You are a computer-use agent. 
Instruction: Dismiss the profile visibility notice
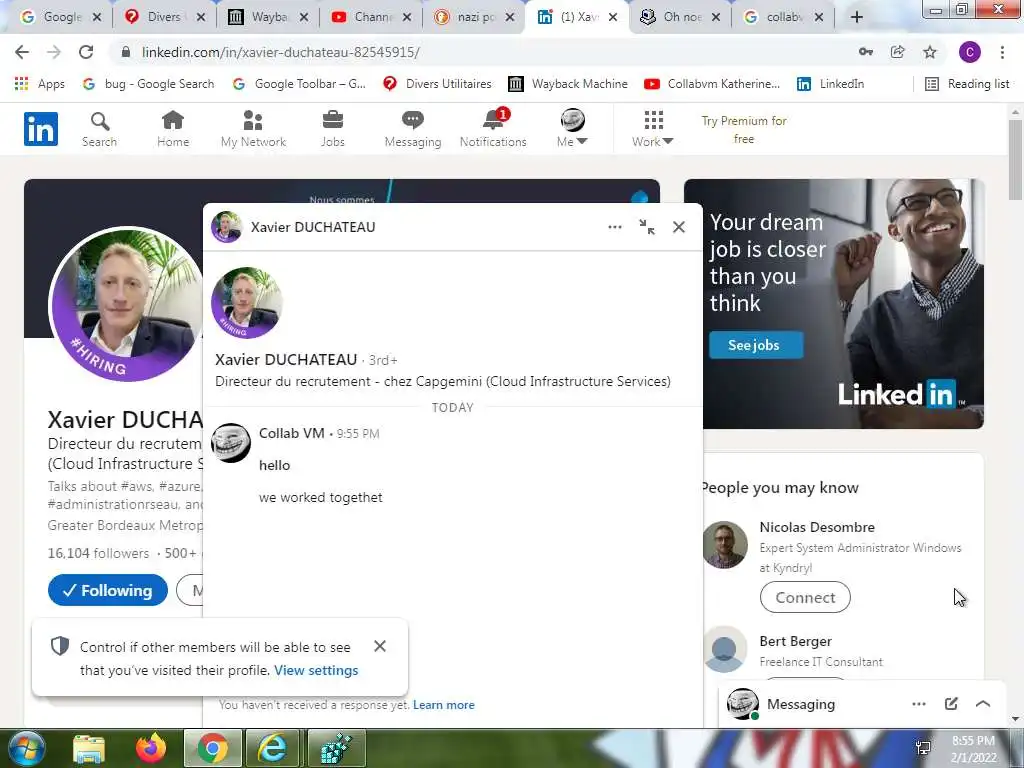click(379, 646)
